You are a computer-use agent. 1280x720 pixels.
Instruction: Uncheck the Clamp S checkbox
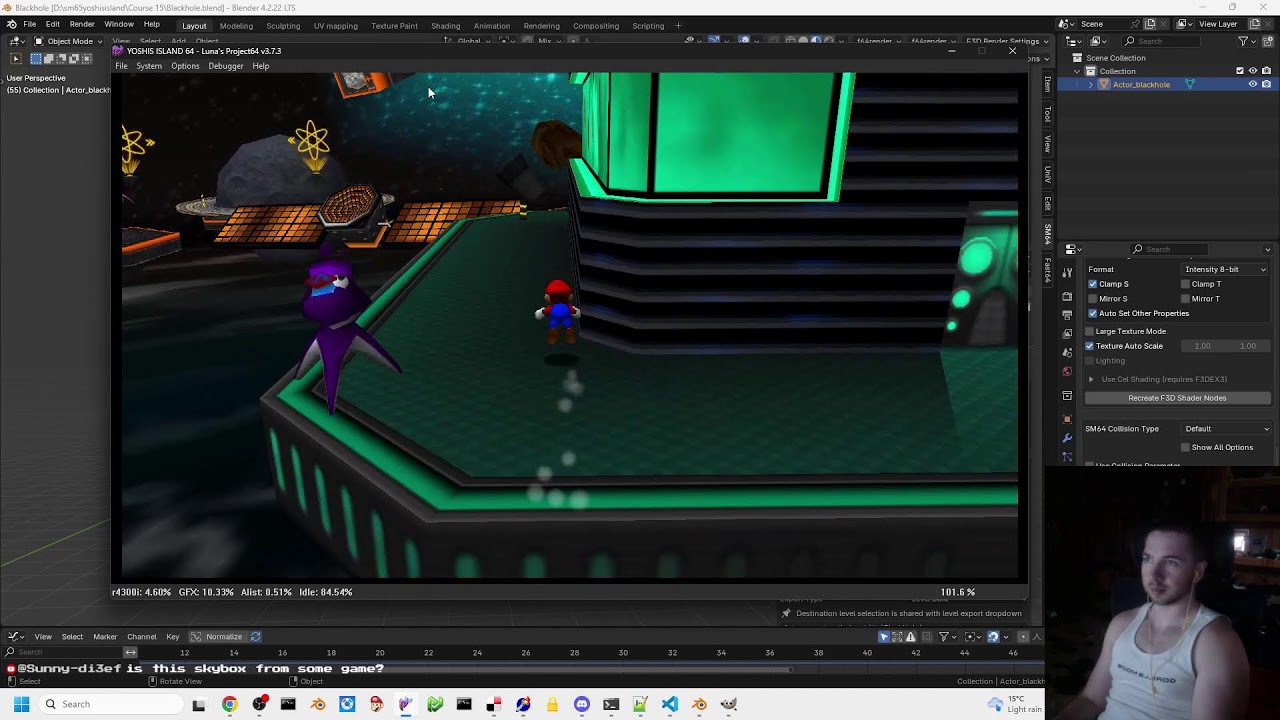pos(1093,284)
